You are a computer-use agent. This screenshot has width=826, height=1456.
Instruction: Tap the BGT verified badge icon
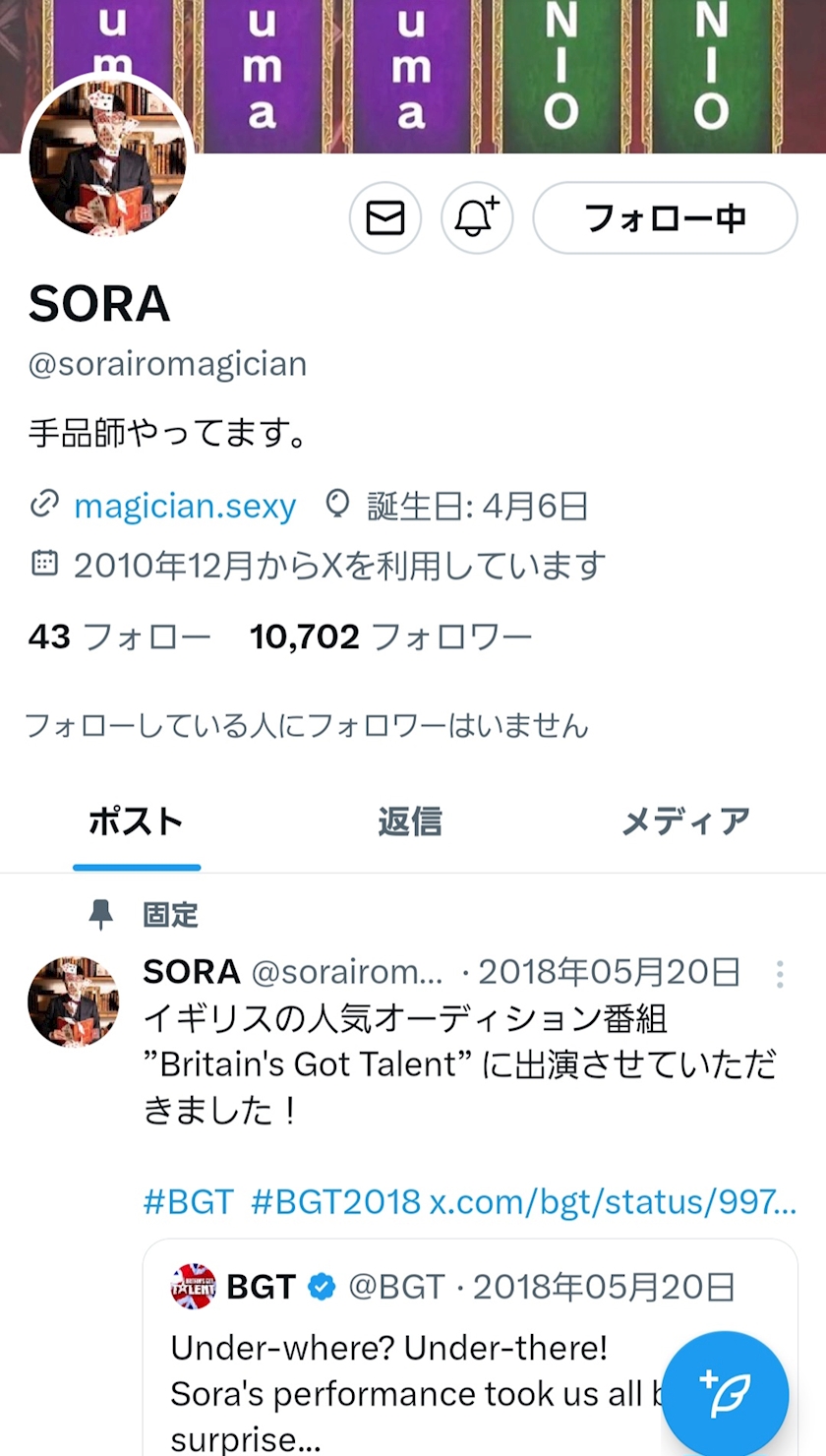click(322, 1287)
